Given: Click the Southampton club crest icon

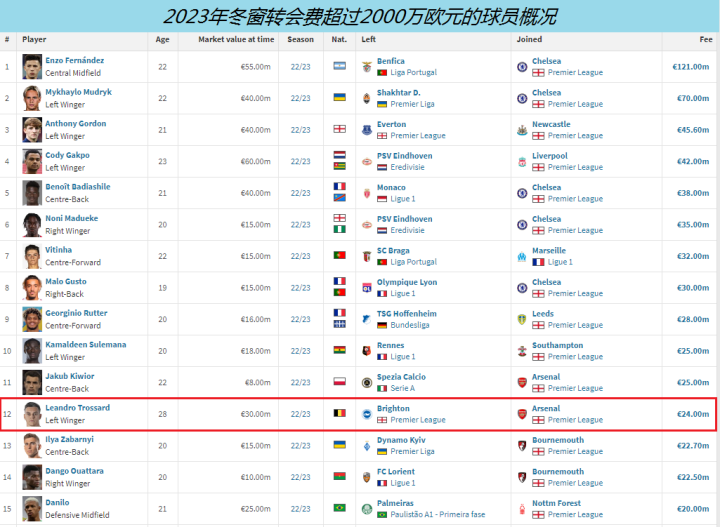Looking at the screenshot, I should tap(521, 351).
